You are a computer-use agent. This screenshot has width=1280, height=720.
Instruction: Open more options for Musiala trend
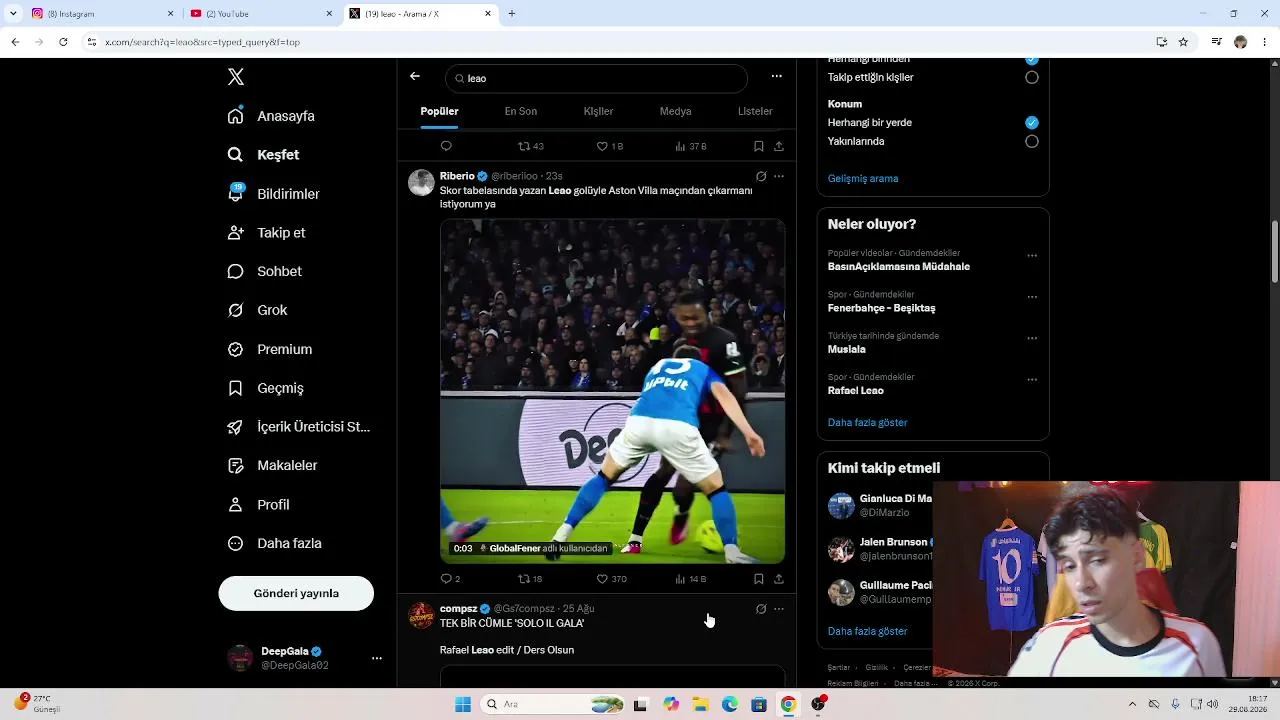(1032, 339)
